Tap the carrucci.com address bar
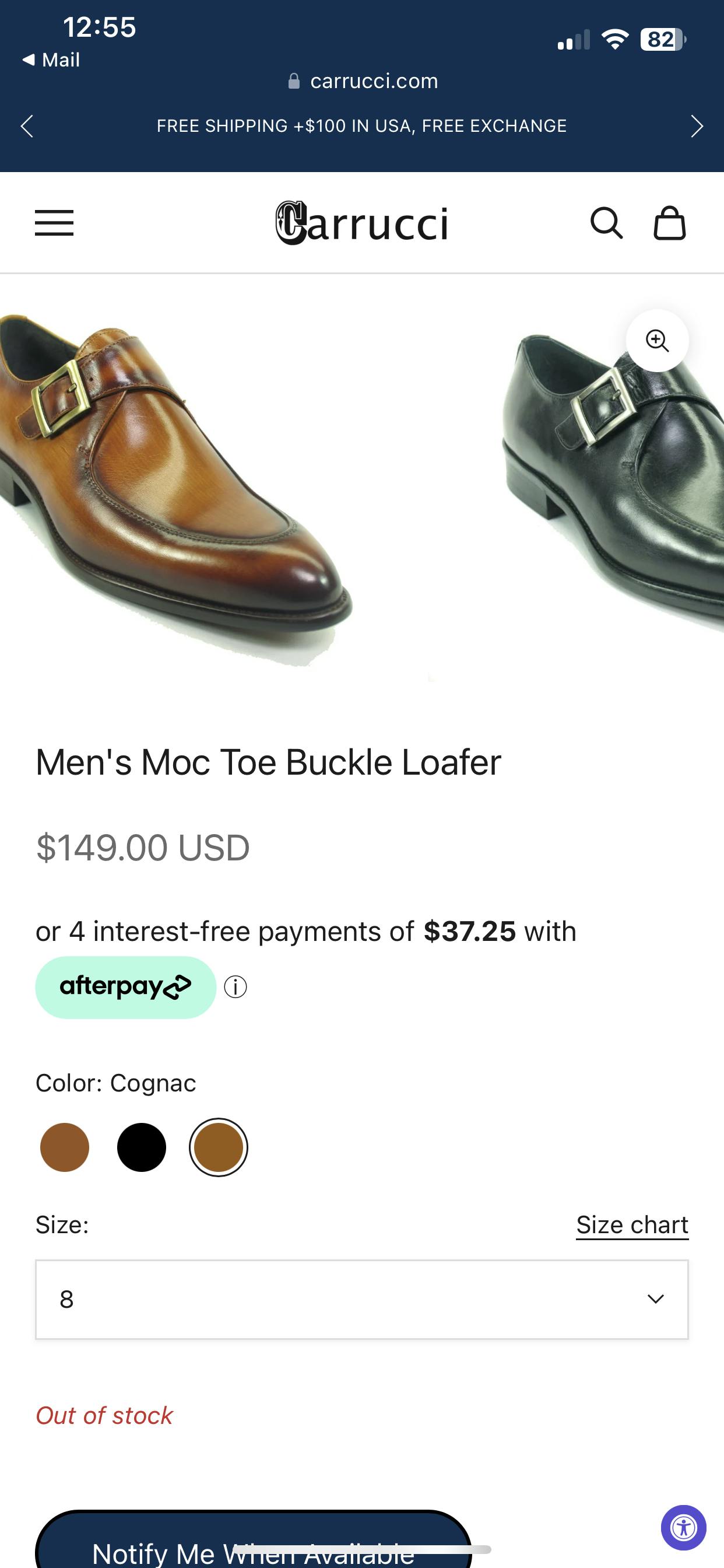 (x=363, y=81)
